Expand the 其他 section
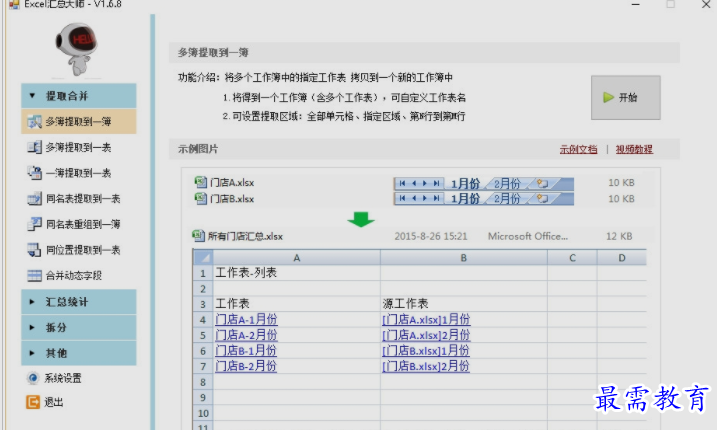This screenshot has width=717, height=430. [x=79, y=353]
